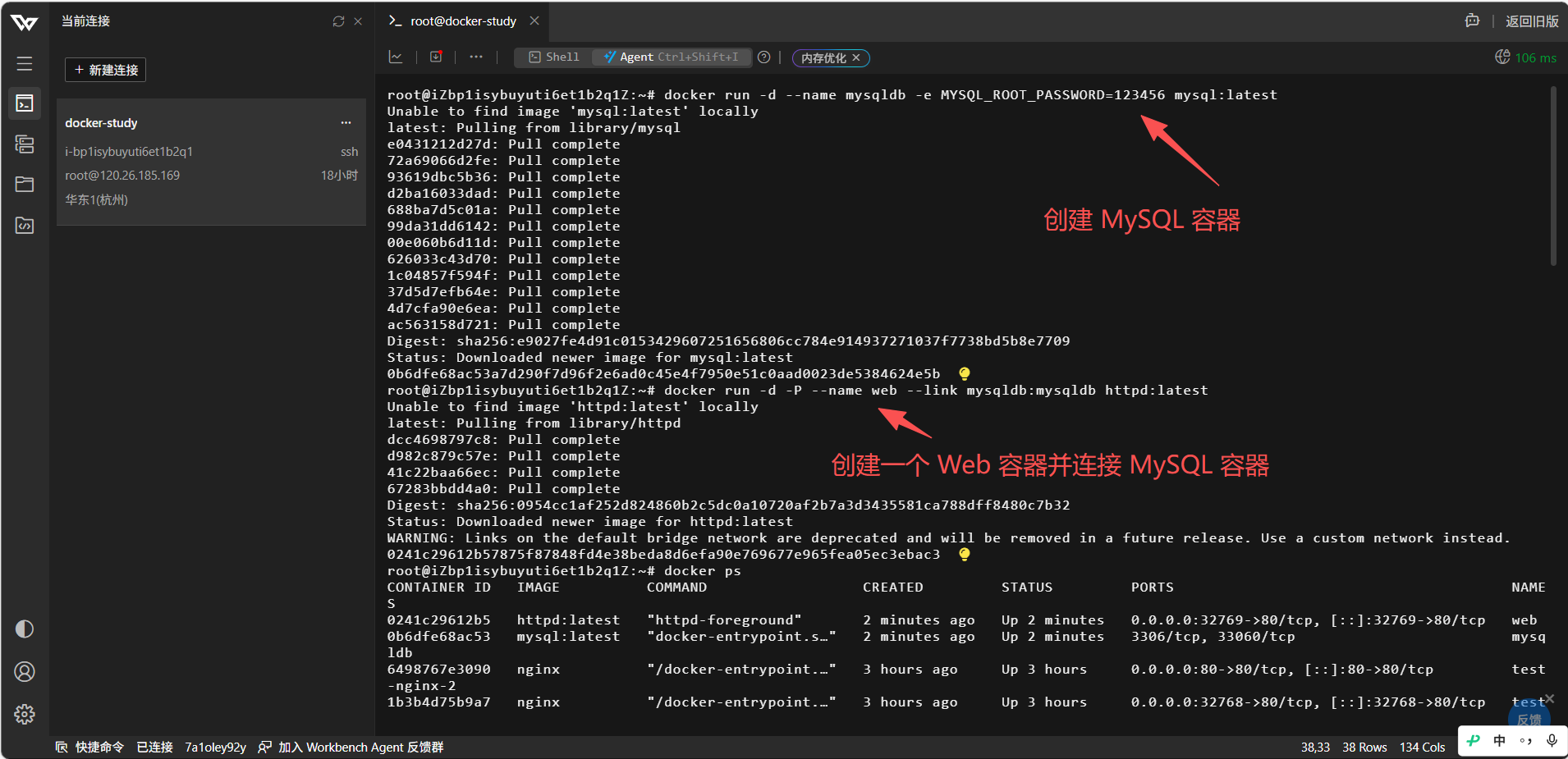Close the root@docker-study tab
This screenshot has width=1568, height=759.
tap(534, 21)
